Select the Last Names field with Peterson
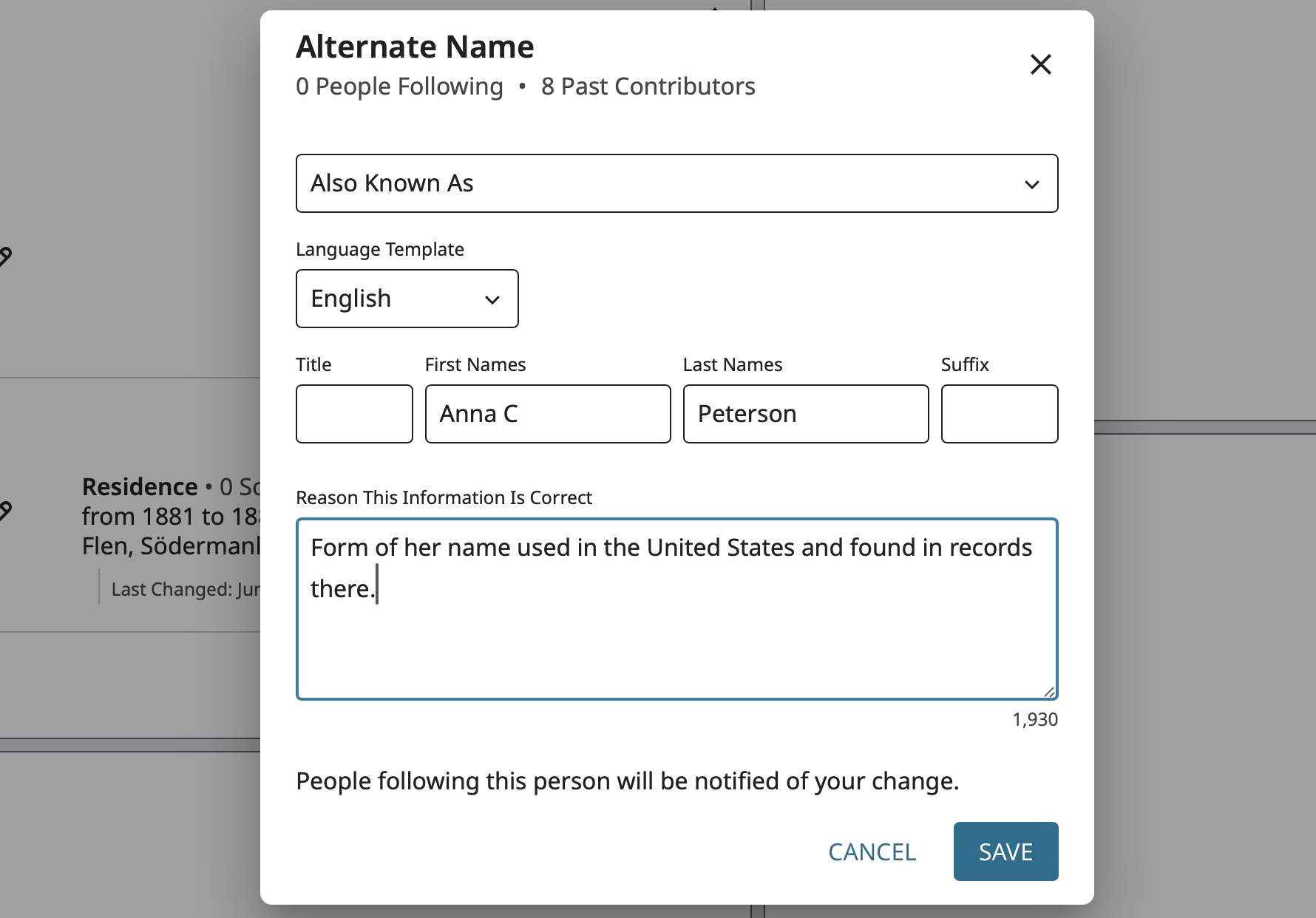 (805, 414)
